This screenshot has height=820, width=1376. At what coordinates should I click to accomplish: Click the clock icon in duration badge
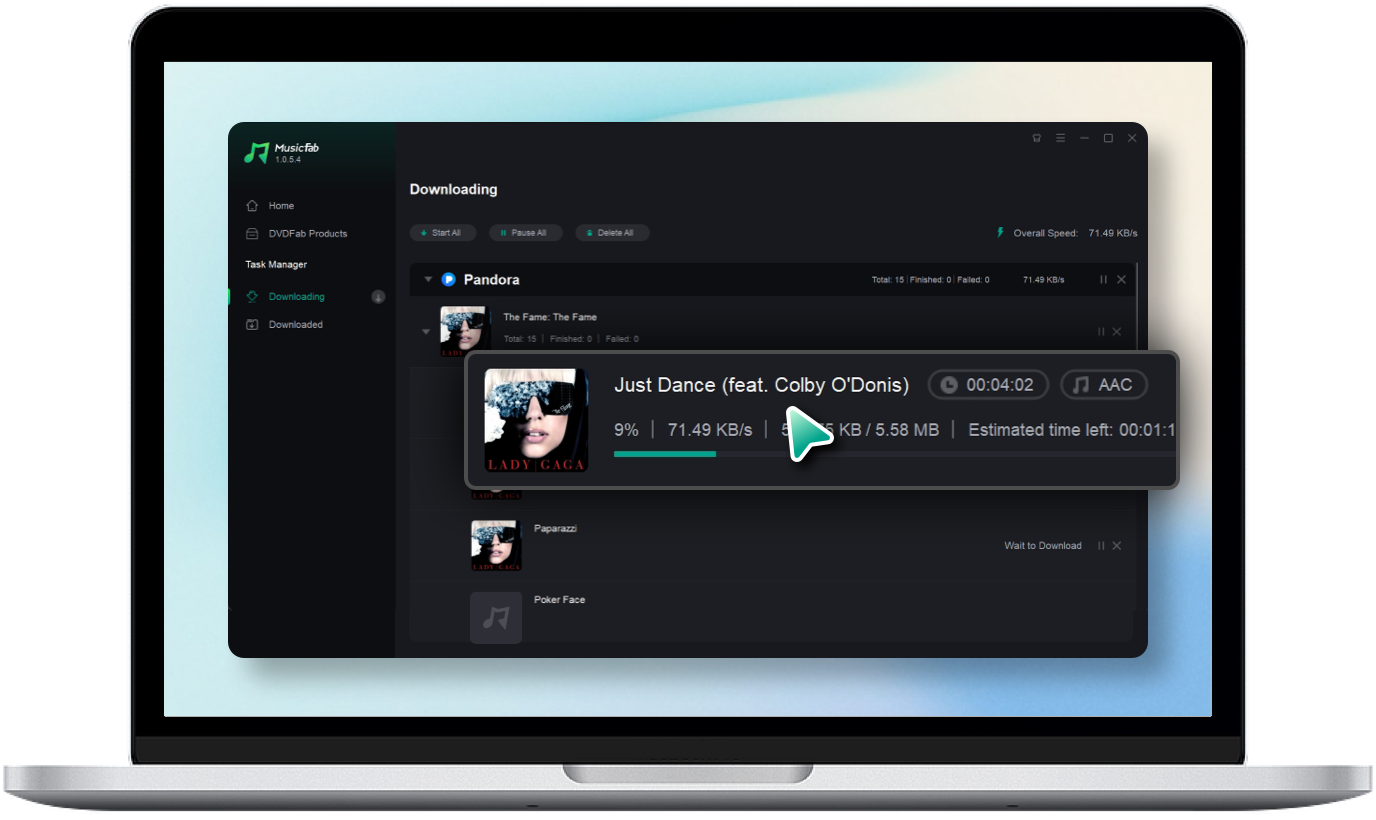(949, 385)
